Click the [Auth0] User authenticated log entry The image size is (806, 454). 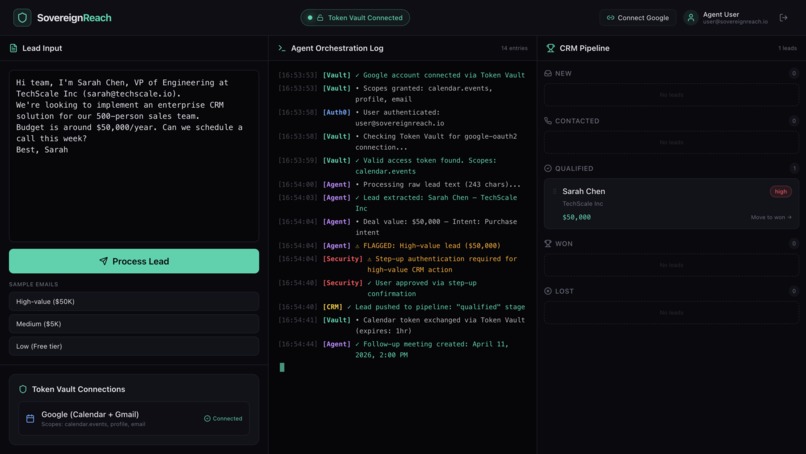(401, 118)
